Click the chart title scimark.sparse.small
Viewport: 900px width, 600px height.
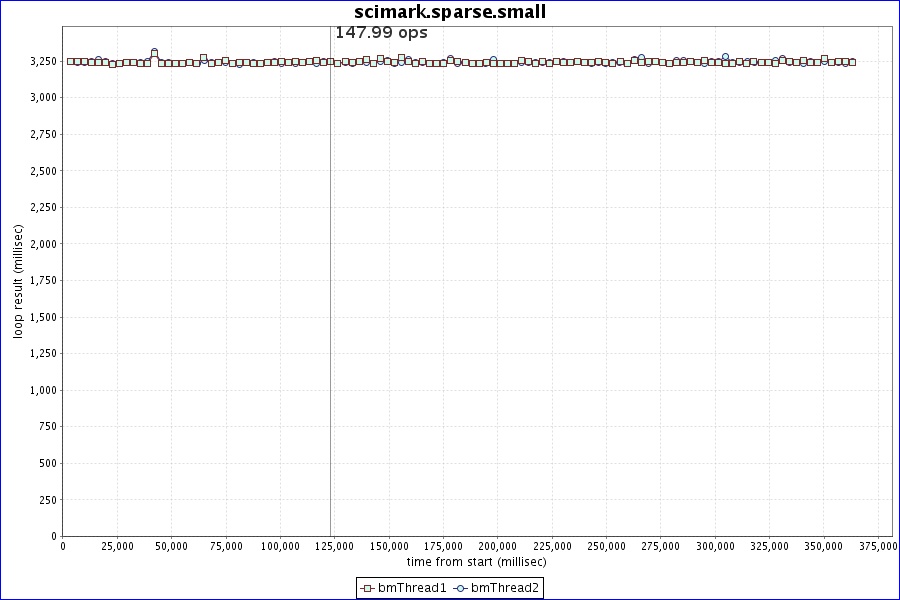click(450, 12)
